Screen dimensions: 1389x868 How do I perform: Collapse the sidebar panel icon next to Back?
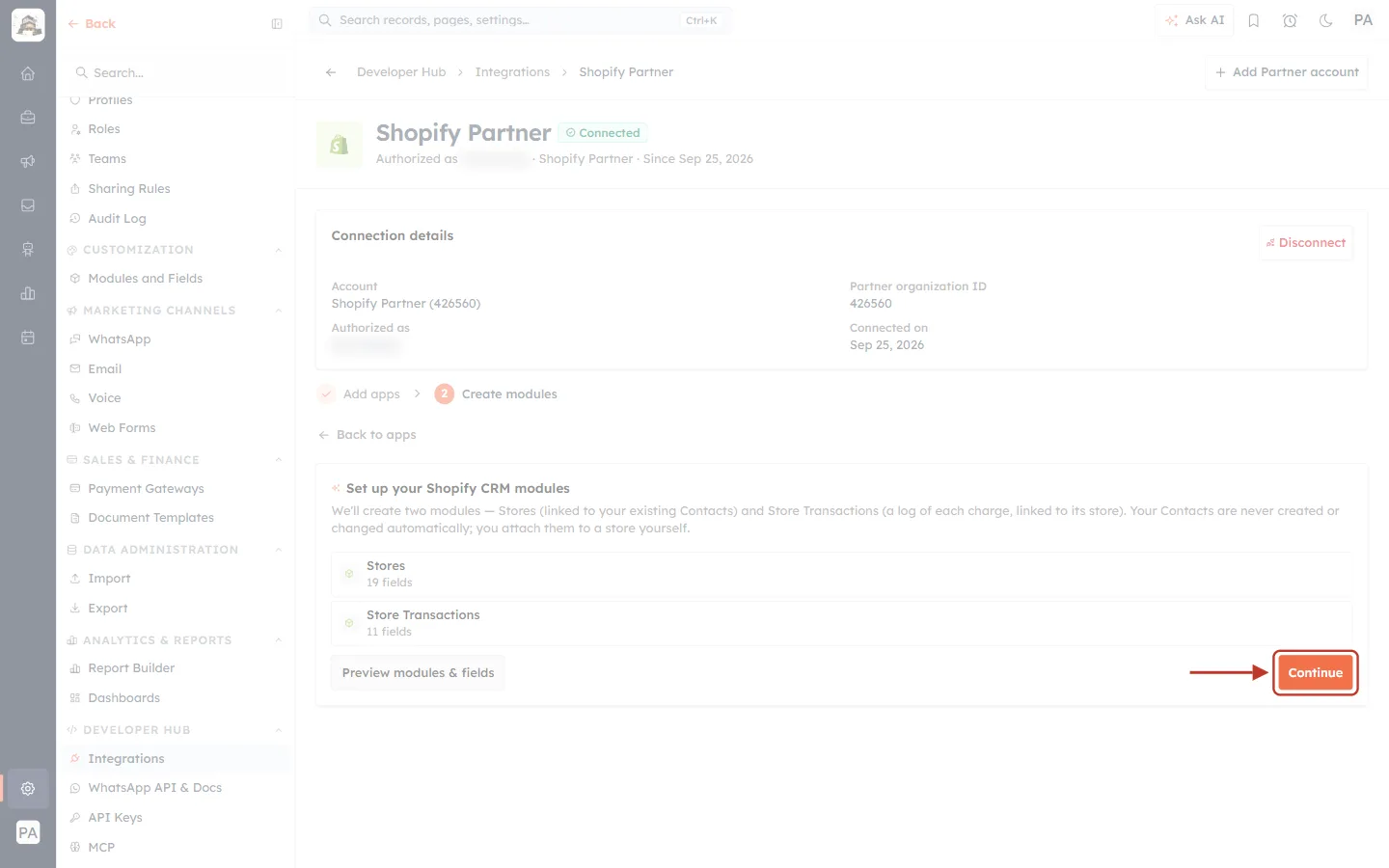click(277, 24)
